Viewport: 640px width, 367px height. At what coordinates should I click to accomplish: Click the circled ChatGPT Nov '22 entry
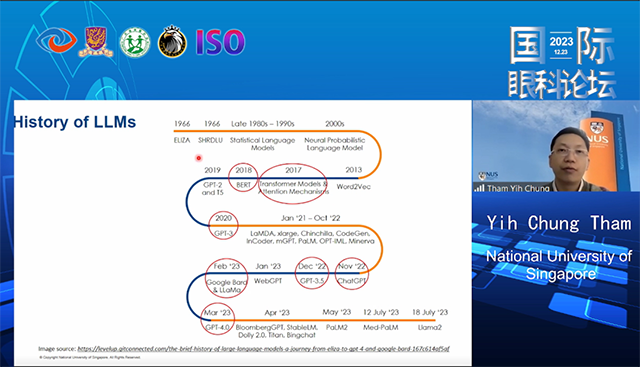[352, 273]
